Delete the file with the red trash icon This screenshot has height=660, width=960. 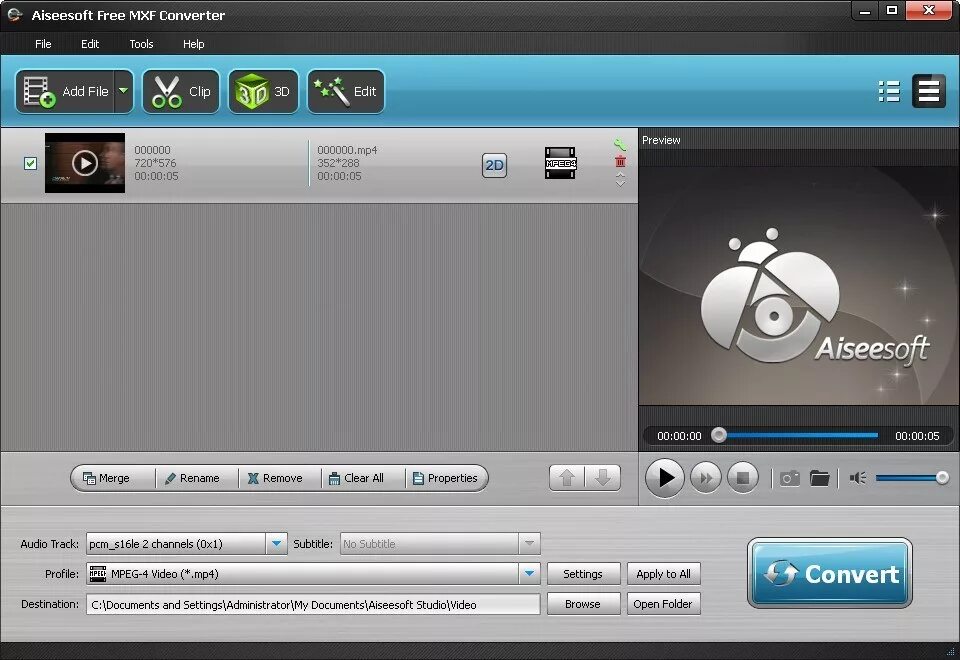point(620,161)
